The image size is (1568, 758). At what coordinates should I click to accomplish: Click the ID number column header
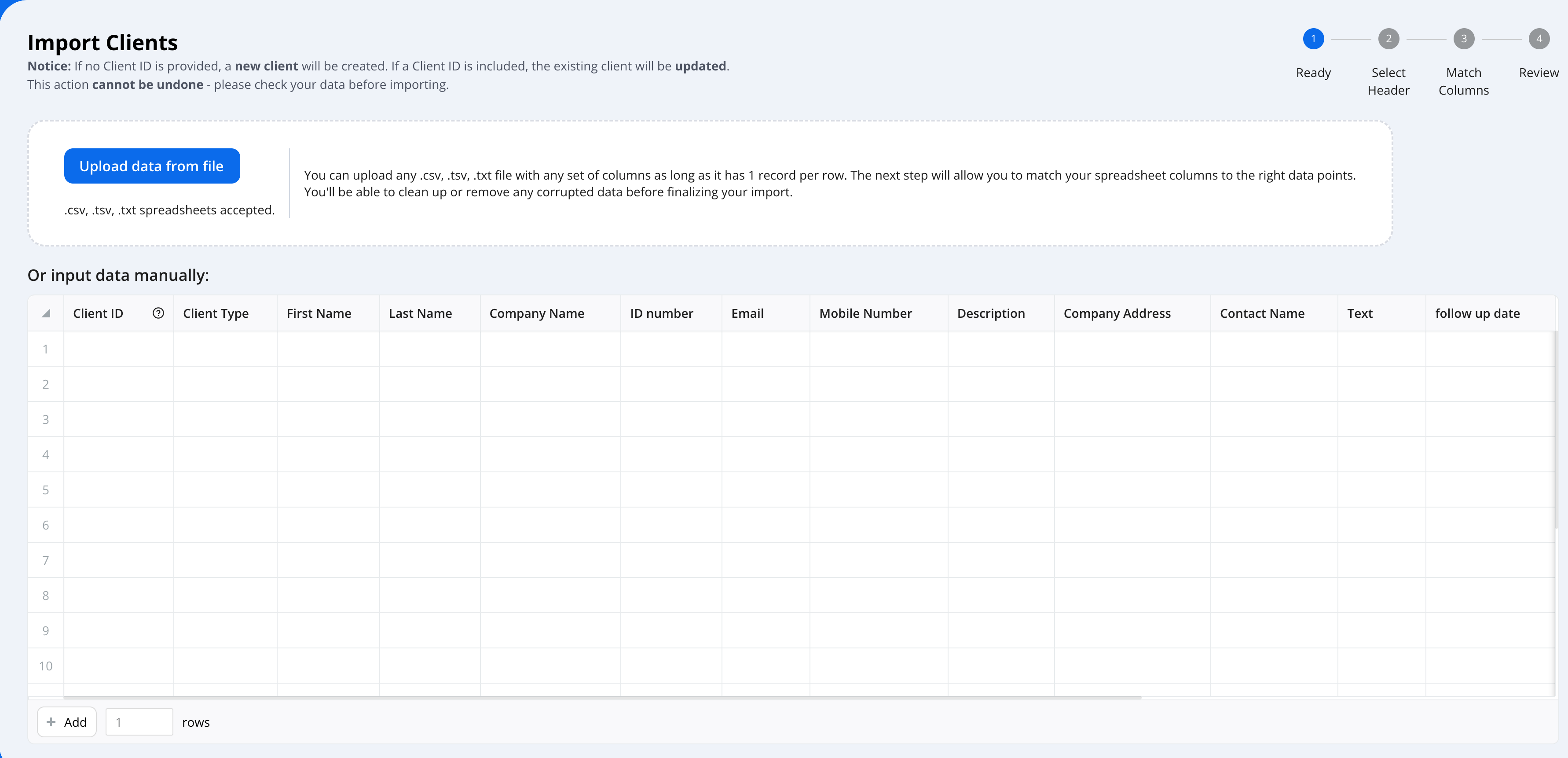coord(671,313)
